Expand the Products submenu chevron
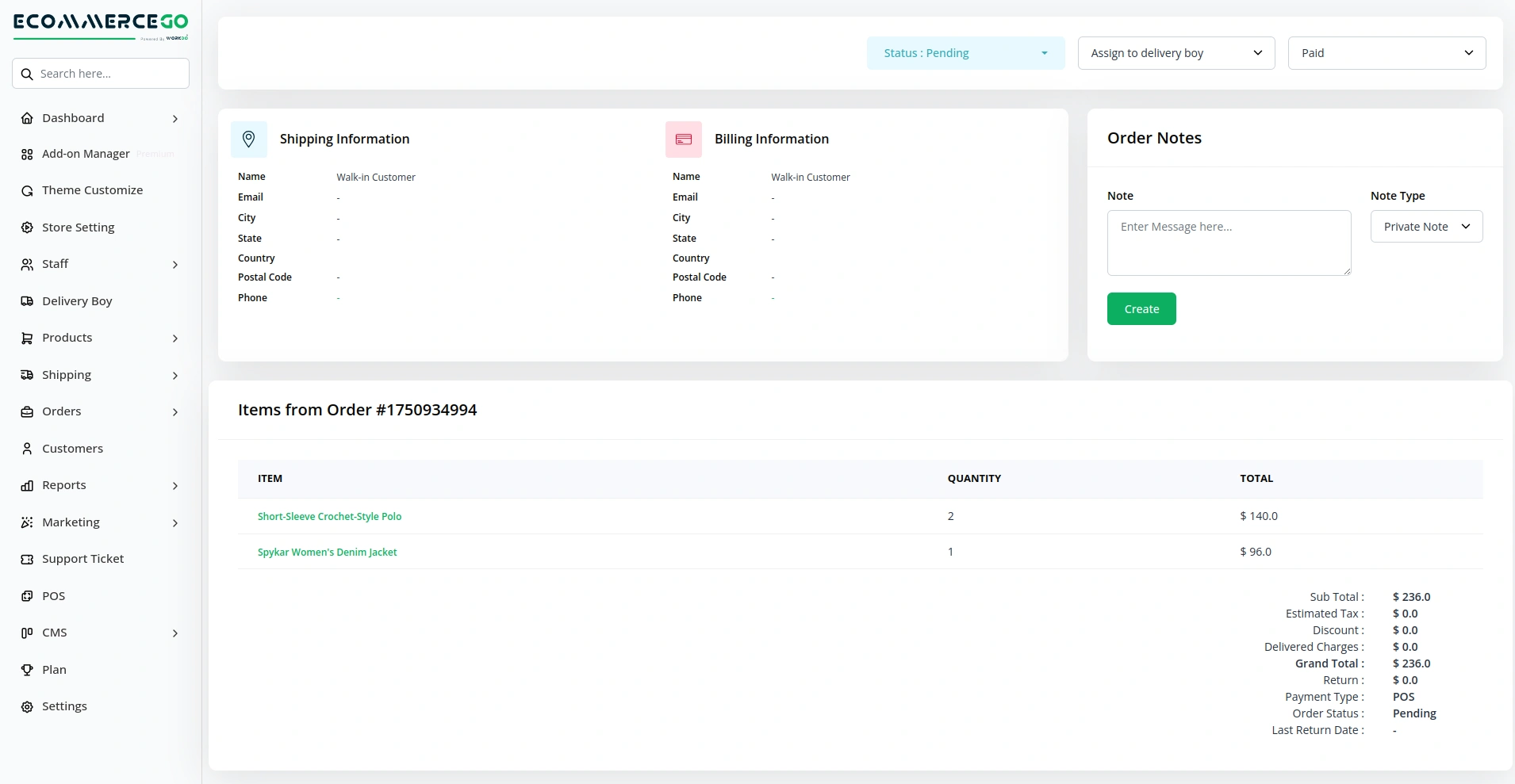1515x784 pixels. coord(175,338)
